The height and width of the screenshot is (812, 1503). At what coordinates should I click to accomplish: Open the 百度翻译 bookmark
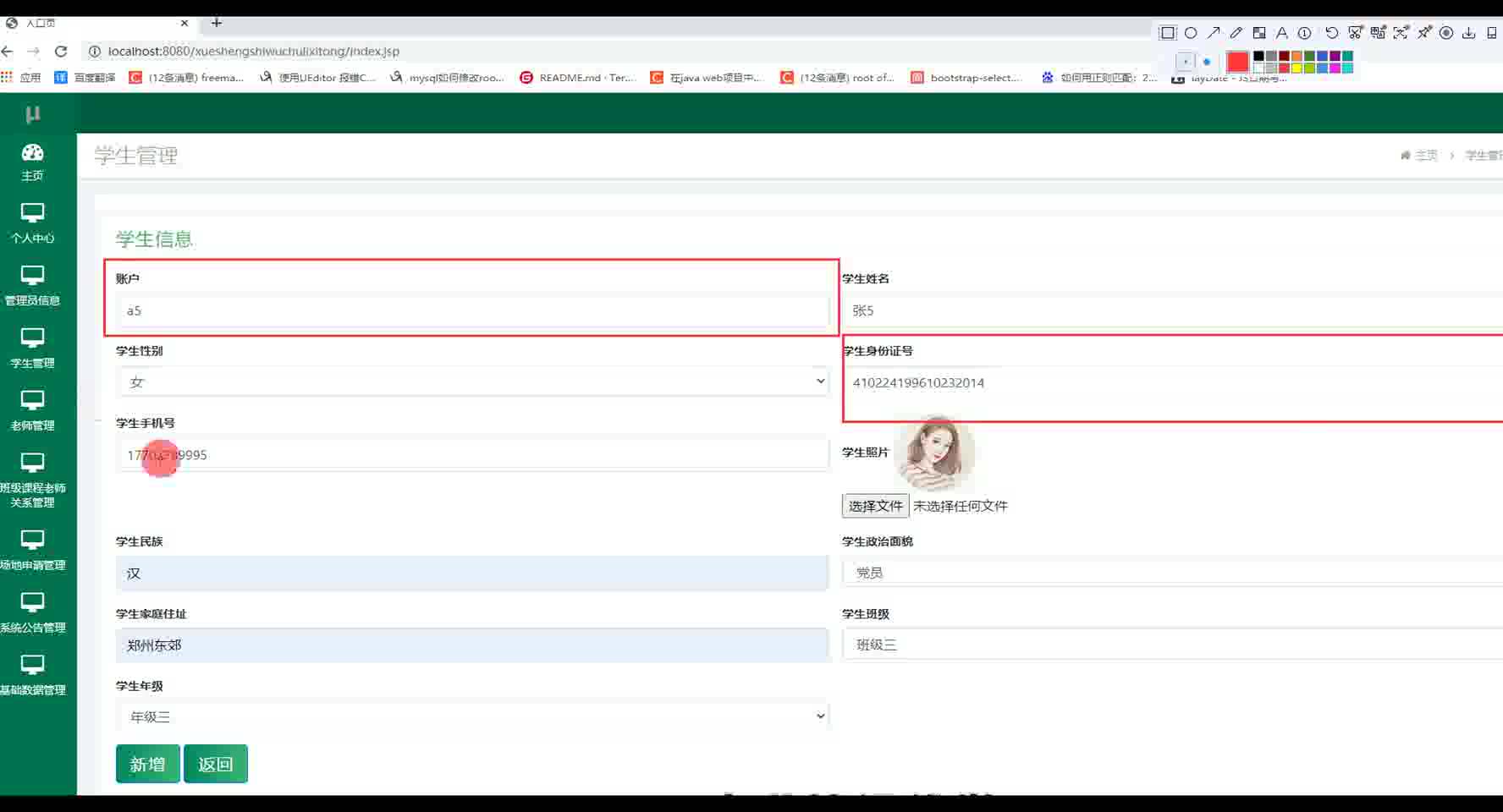click(x=85, y=77)
